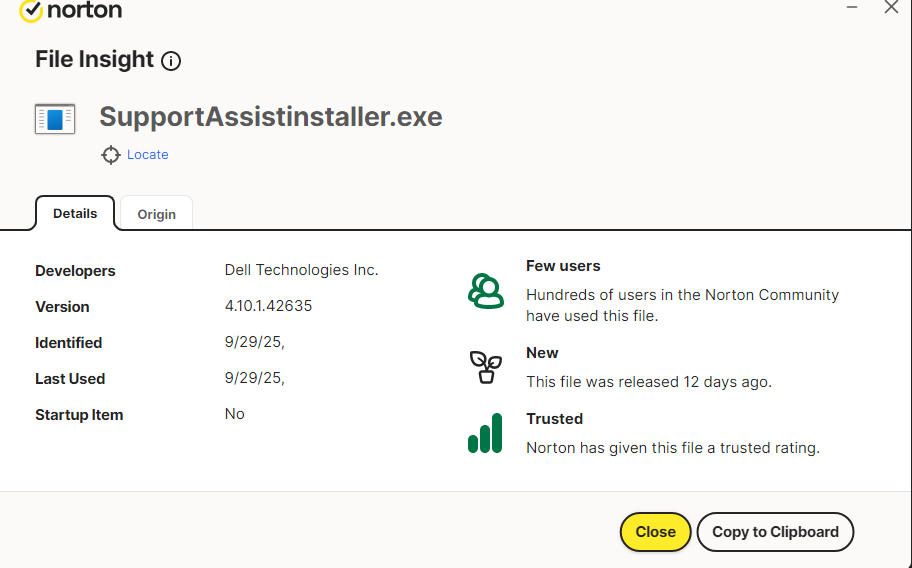Click the Dell Technologies Inc. developer value
Viewport: 912px width, 568px height.
click(x=301, y=270)
